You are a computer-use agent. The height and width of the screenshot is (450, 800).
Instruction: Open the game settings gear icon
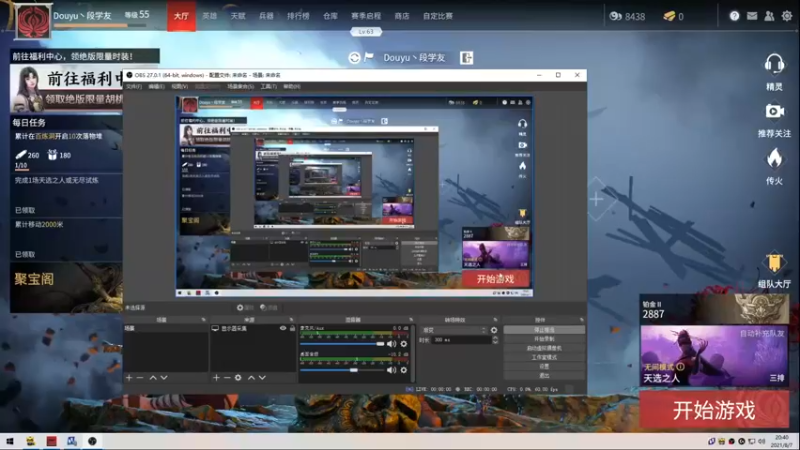pos(787,16)
